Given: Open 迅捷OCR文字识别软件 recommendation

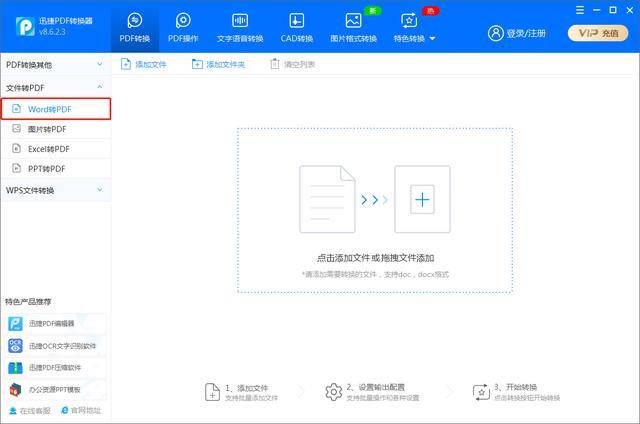Looking at the screenshot, I should click(x=56, y=346).
